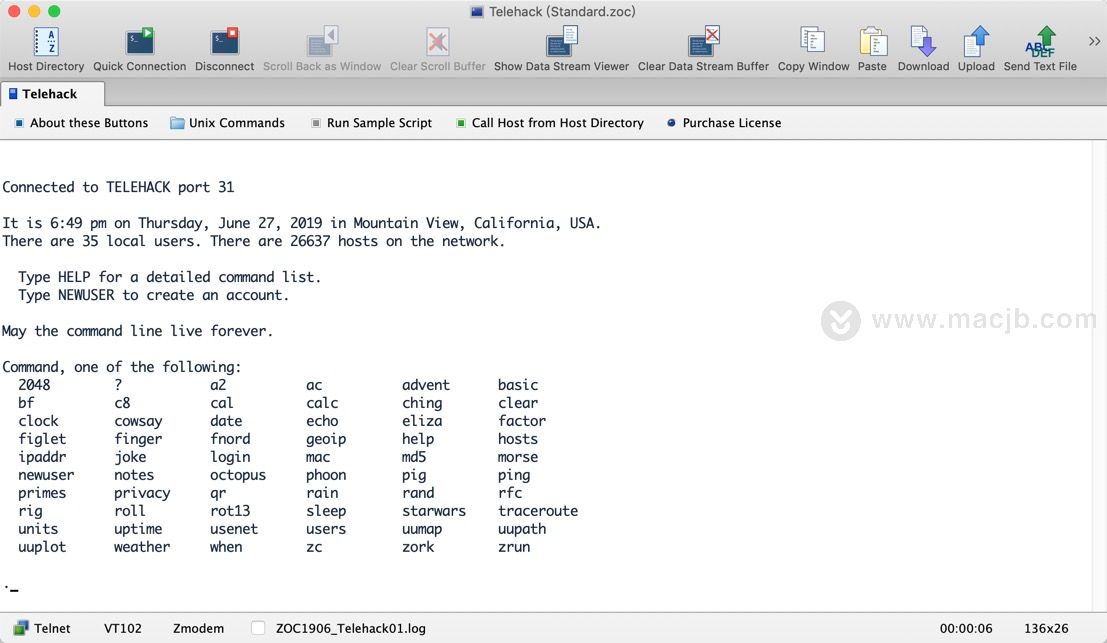
Task: Click the 'weather' command text
Action: (x=142, y=546)
